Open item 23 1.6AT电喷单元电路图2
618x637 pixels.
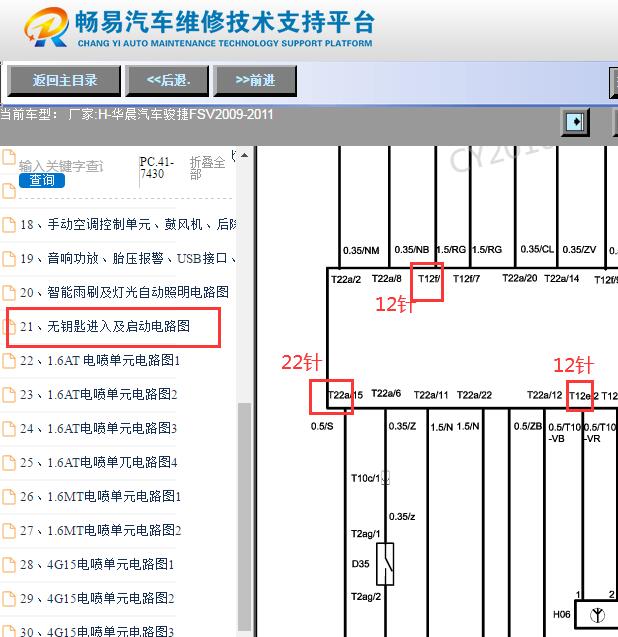(x=99, y=394)
